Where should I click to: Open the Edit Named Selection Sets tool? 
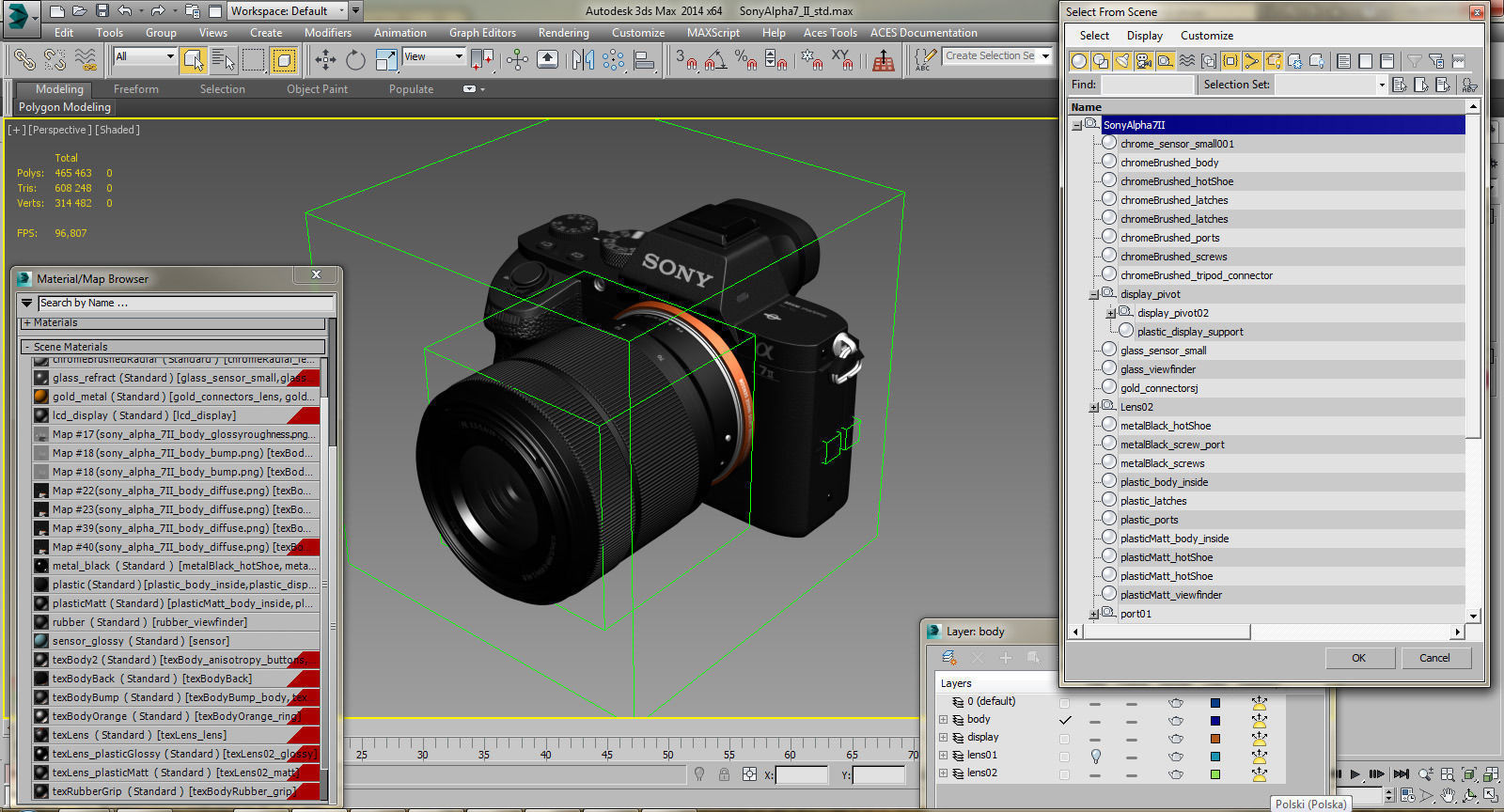[x=925, y=60]
